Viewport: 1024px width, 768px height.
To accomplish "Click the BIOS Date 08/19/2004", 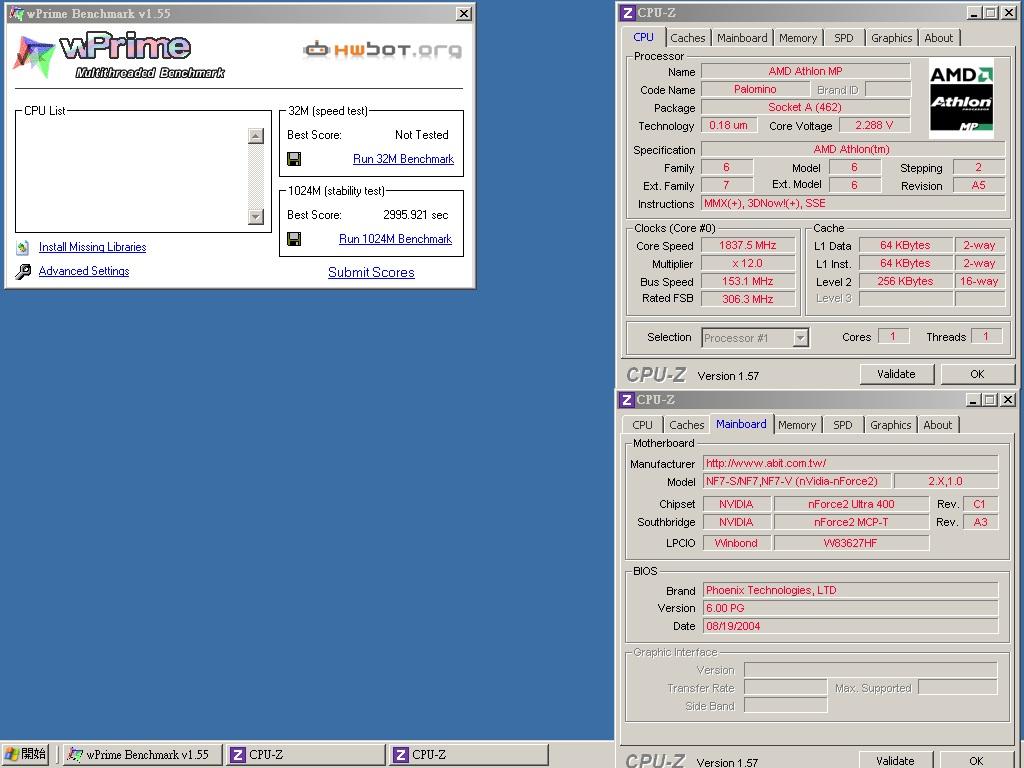I will click(850, 626).
